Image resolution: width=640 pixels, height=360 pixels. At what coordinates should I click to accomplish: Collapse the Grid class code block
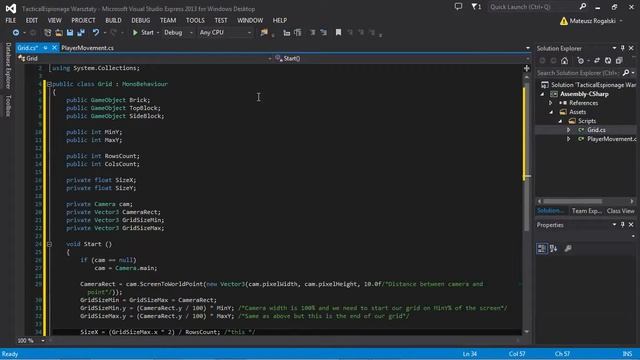(x=49, y=84)
